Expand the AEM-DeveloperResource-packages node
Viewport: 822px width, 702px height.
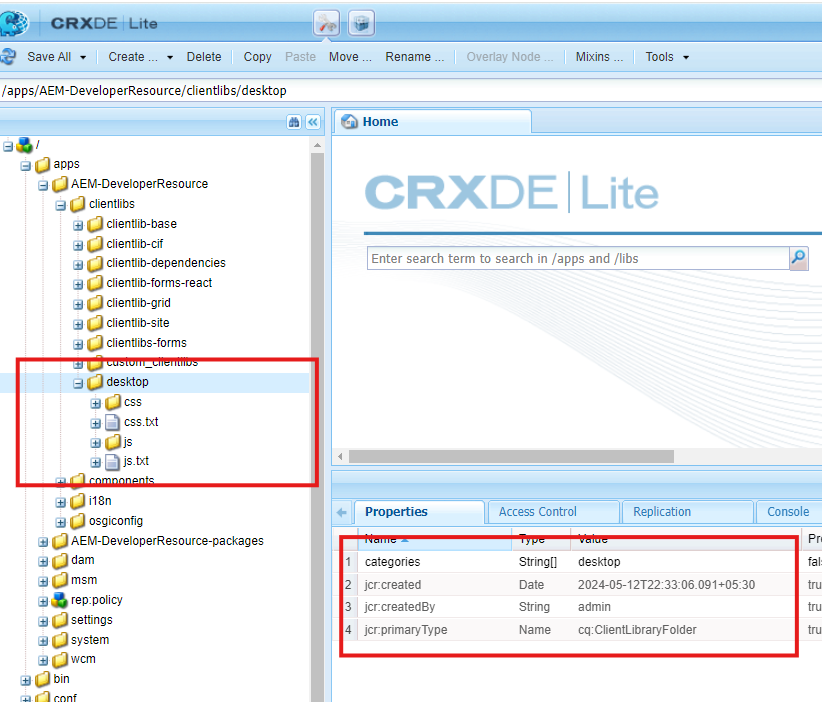tap(43, 541)
